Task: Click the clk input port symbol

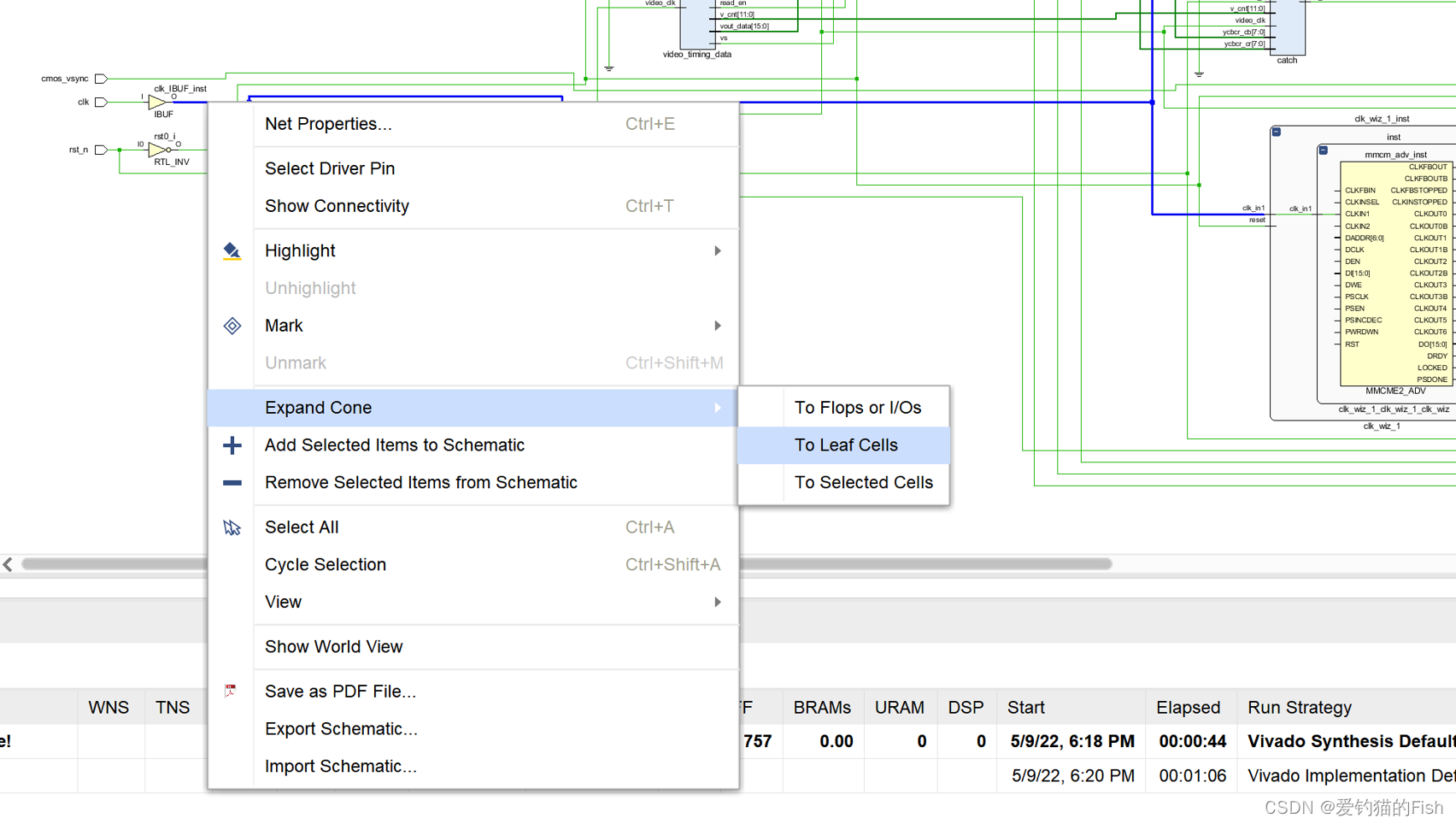Action: click(x=100, y=101)
